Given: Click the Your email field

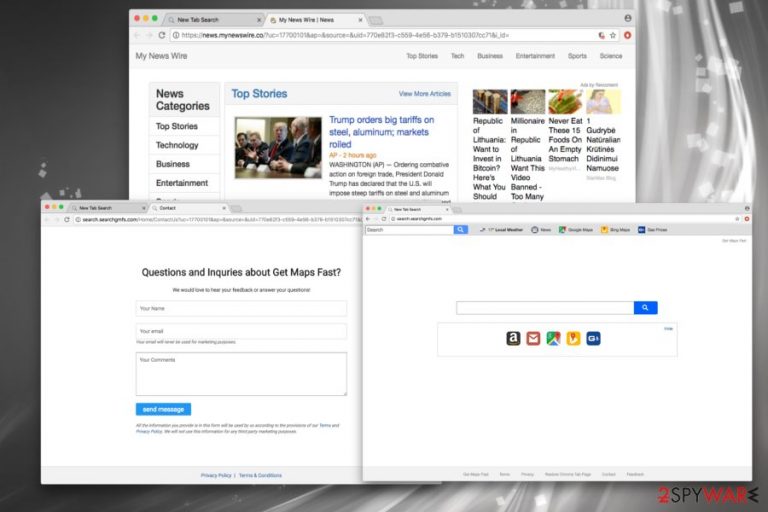Looking at the screenshot, I should click(241, 331).
